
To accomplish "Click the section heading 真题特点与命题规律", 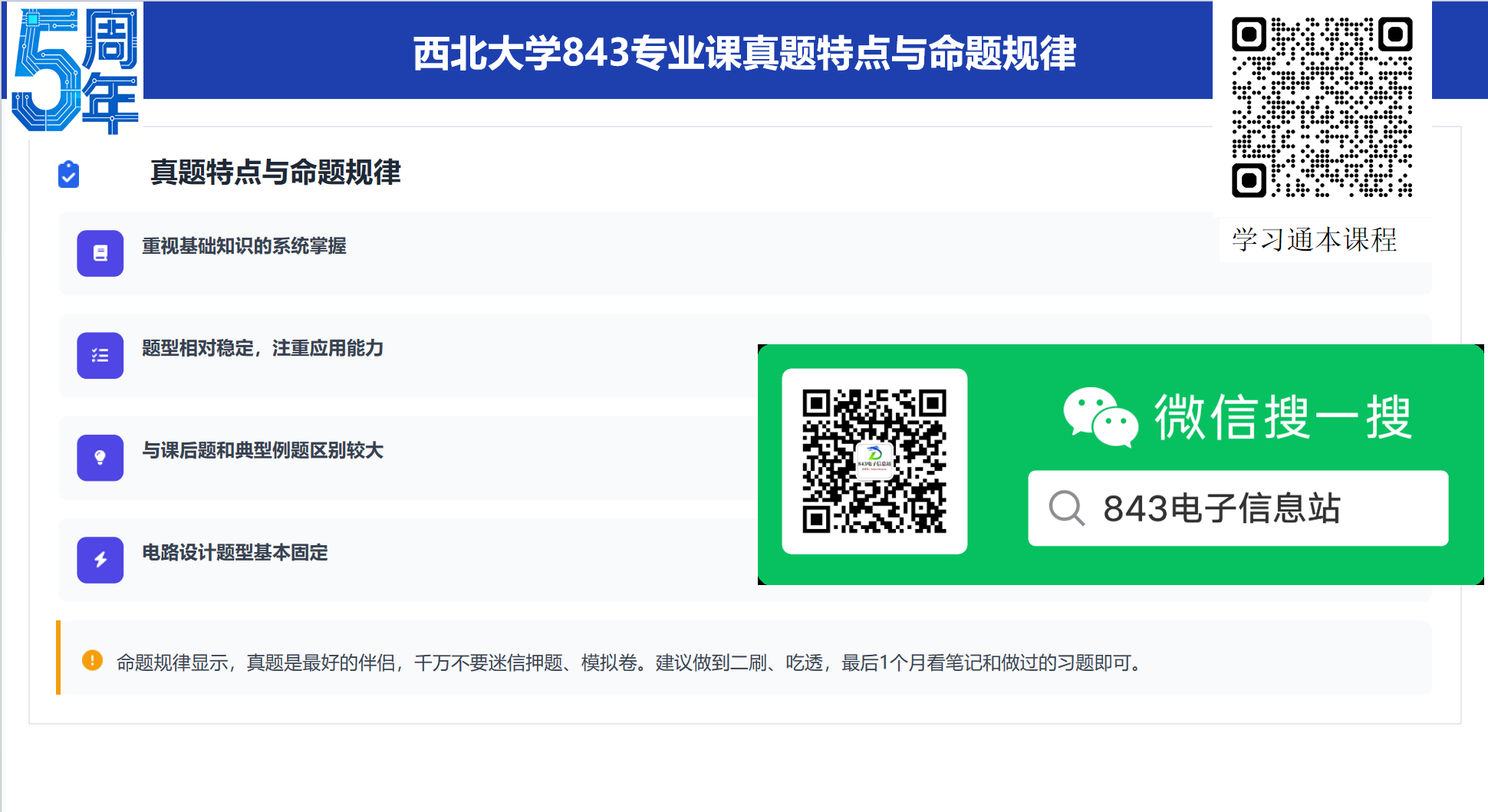I will pyautogui.click(x=275, y=173).
